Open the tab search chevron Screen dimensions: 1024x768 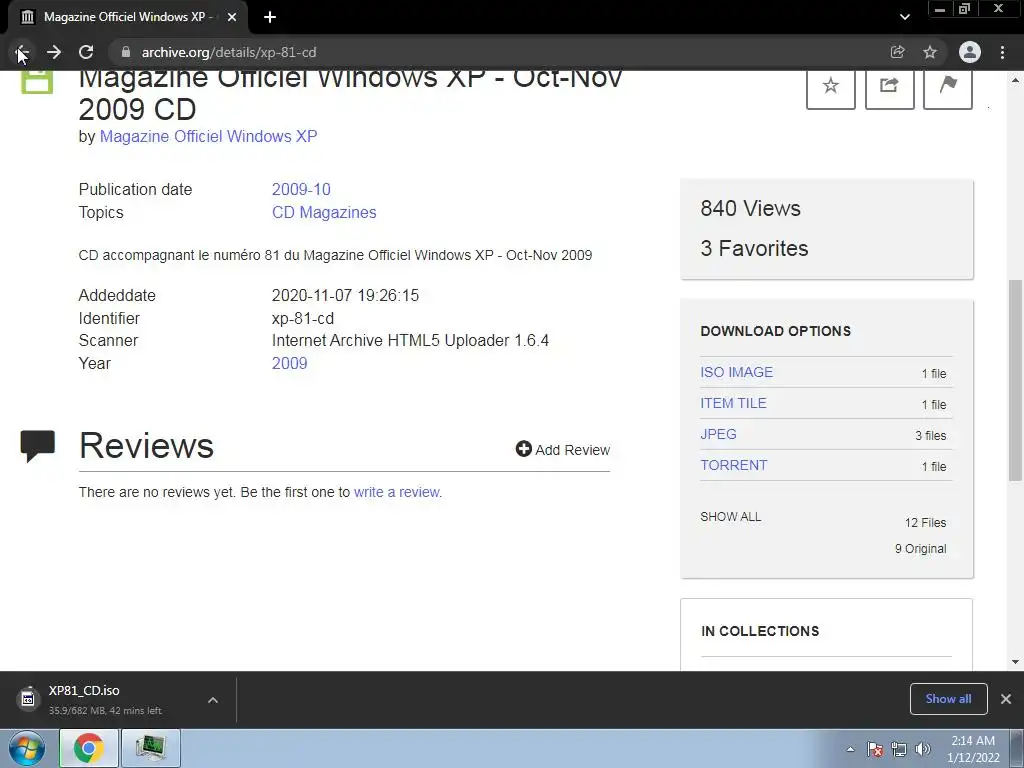tap(904, 17)
